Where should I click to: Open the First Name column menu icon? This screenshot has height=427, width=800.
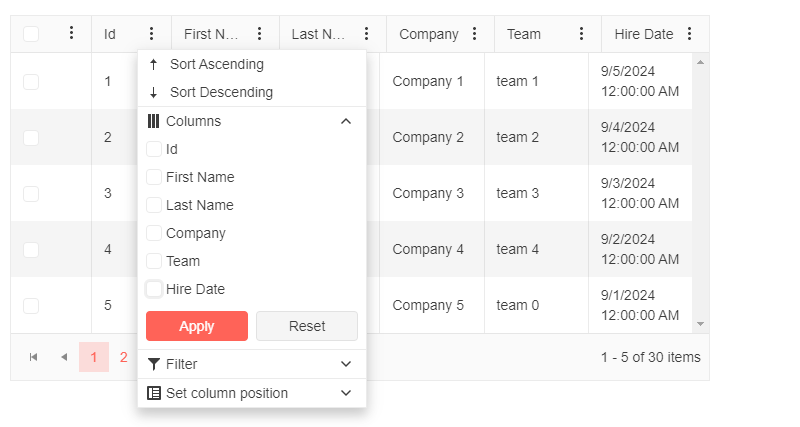click(259, 34)
